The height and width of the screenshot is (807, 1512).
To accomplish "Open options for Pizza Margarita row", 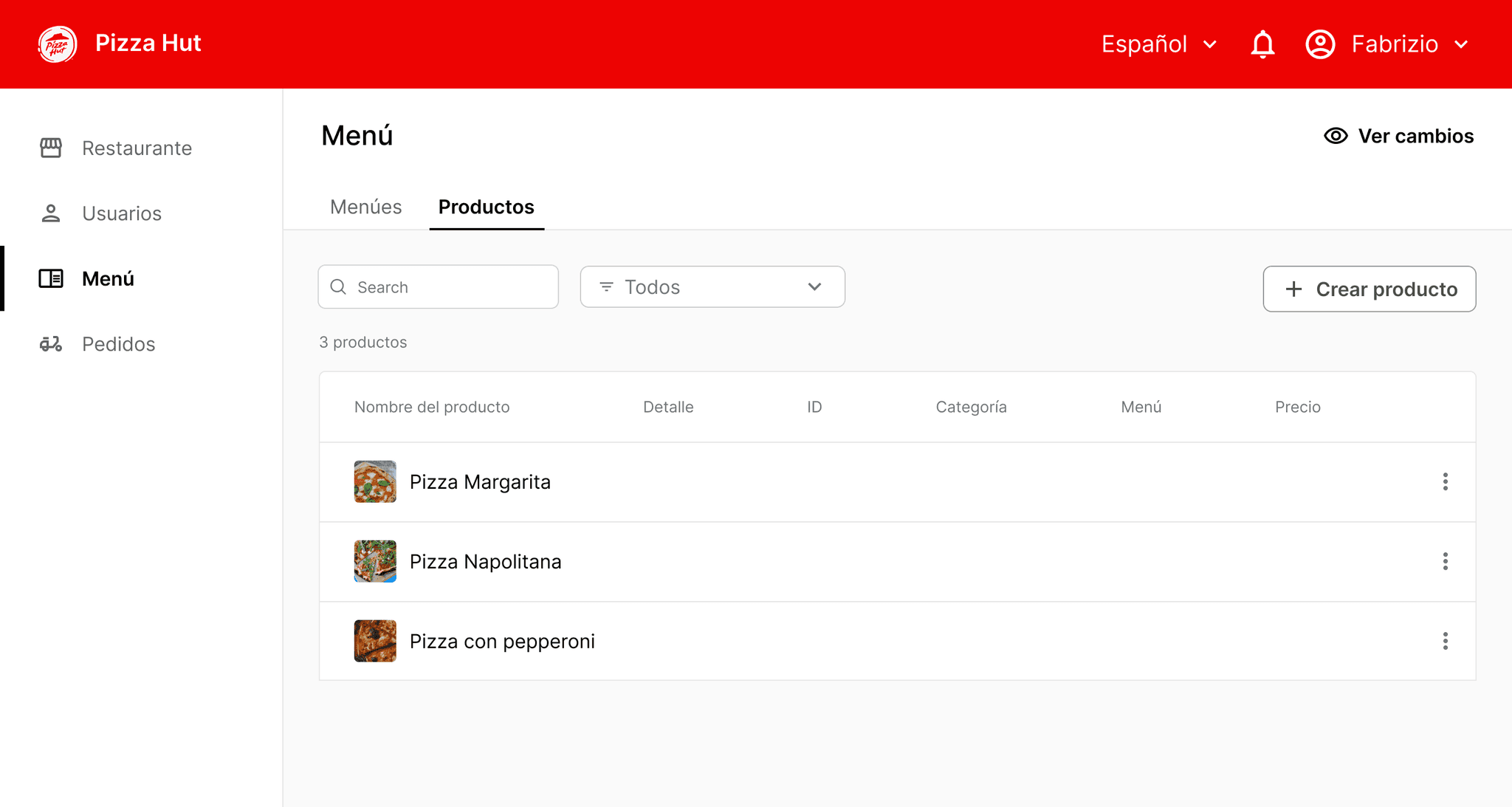I will (1445, 482).
